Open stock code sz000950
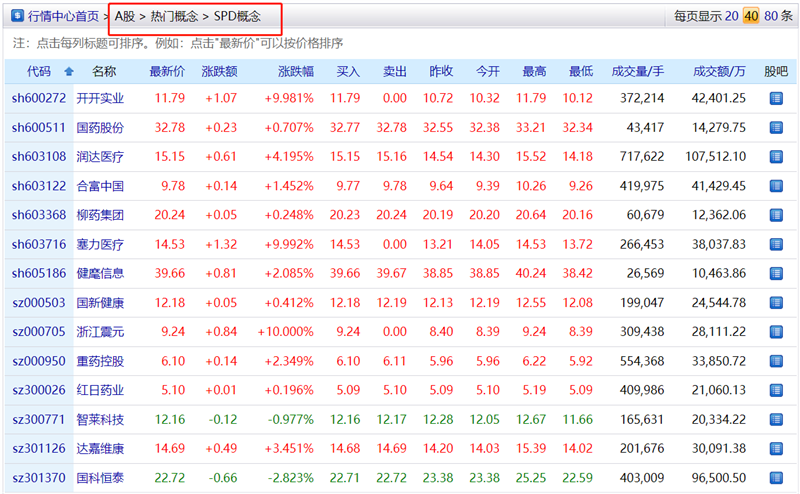The height and width of the screenshot is (494, 800). tap(39, 361)
